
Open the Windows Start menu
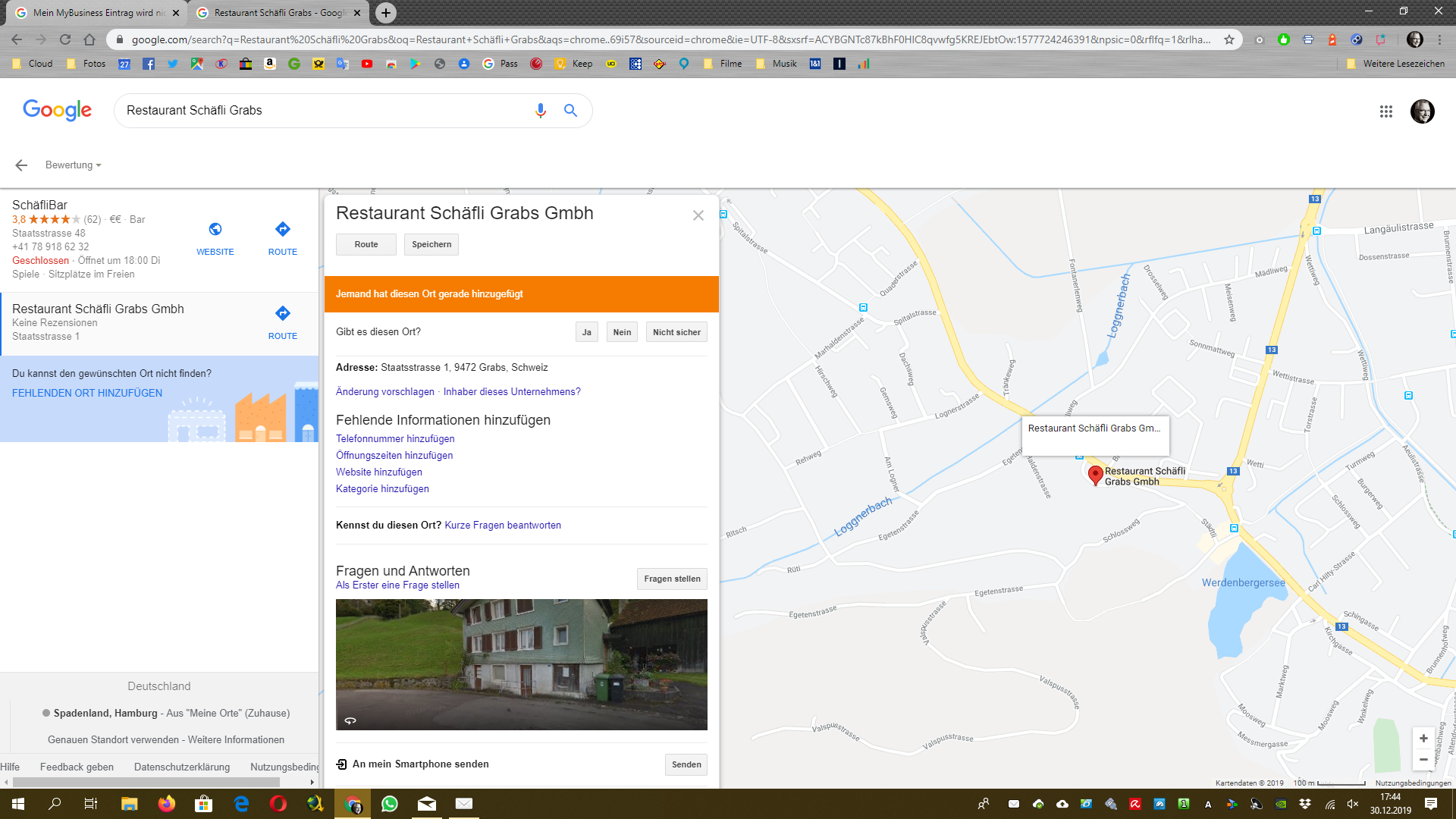(18, 804)
